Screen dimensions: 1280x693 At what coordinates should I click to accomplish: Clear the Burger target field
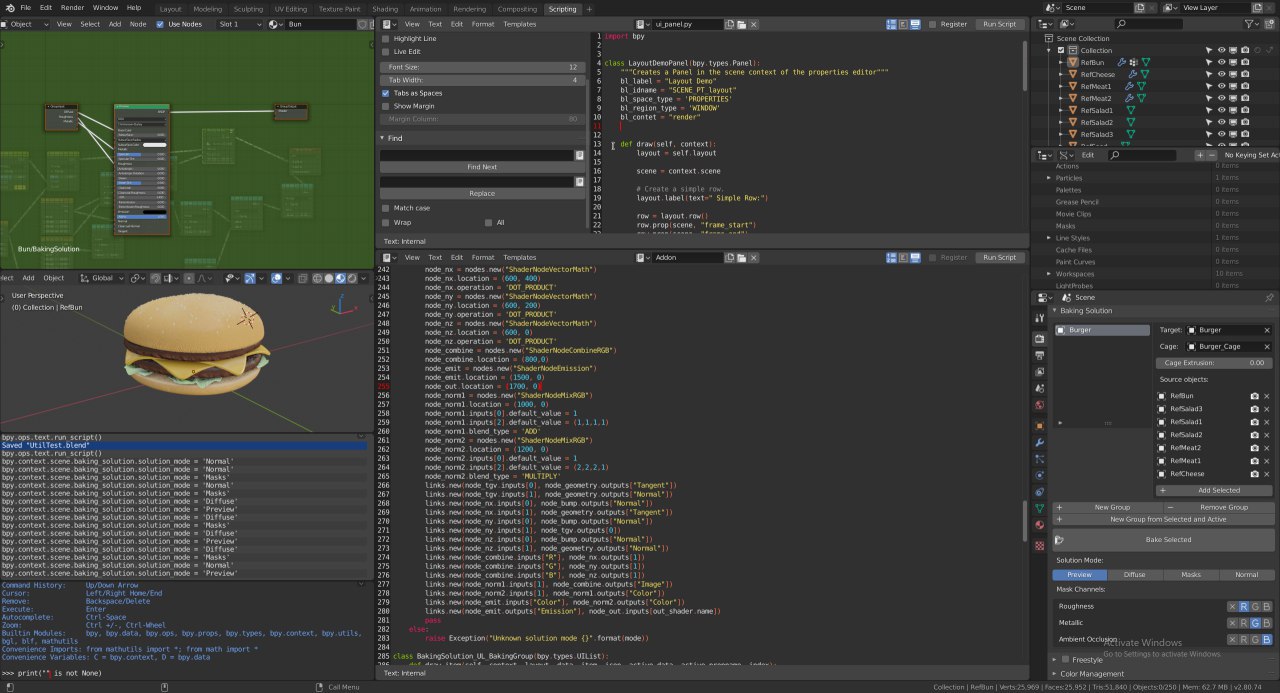[1267, 330]
